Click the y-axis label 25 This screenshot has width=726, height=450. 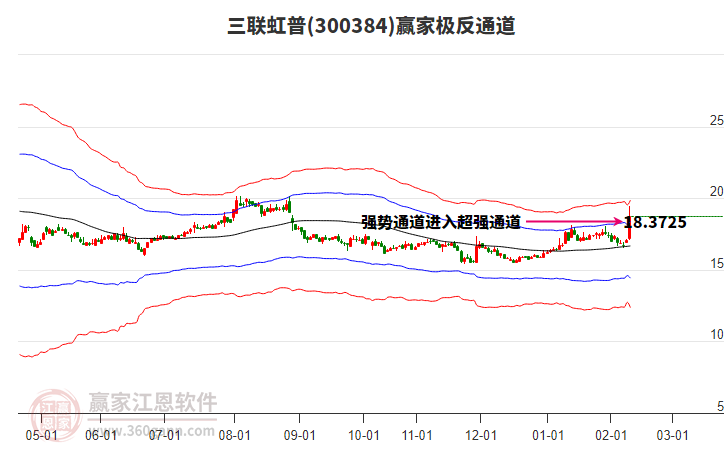click(717, 120)
